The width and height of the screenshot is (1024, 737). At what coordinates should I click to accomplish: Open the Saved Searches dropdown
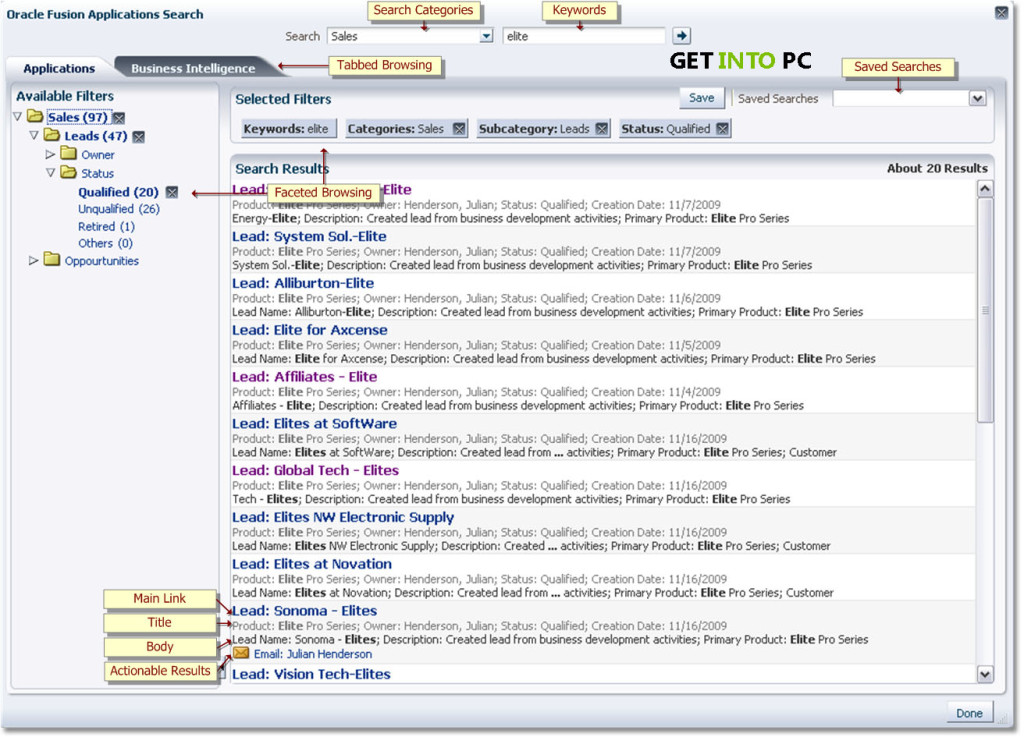977,99
